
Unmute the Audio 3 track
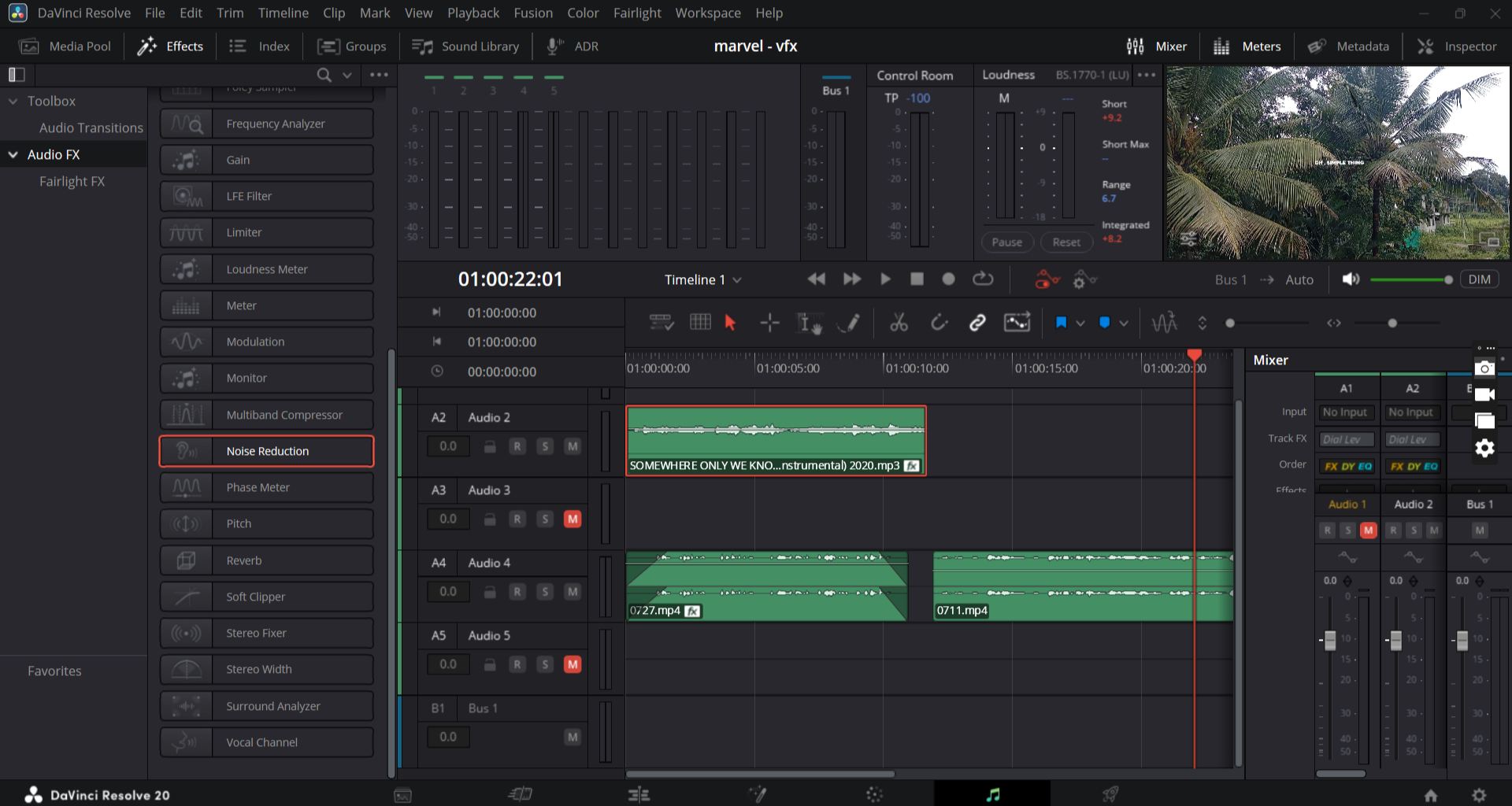(573, 519)
